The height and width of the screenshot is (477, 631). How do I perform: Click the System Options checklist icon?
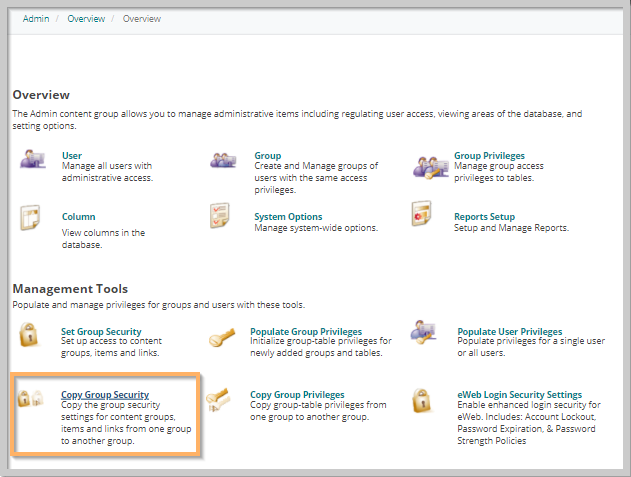tap(220, 215)
